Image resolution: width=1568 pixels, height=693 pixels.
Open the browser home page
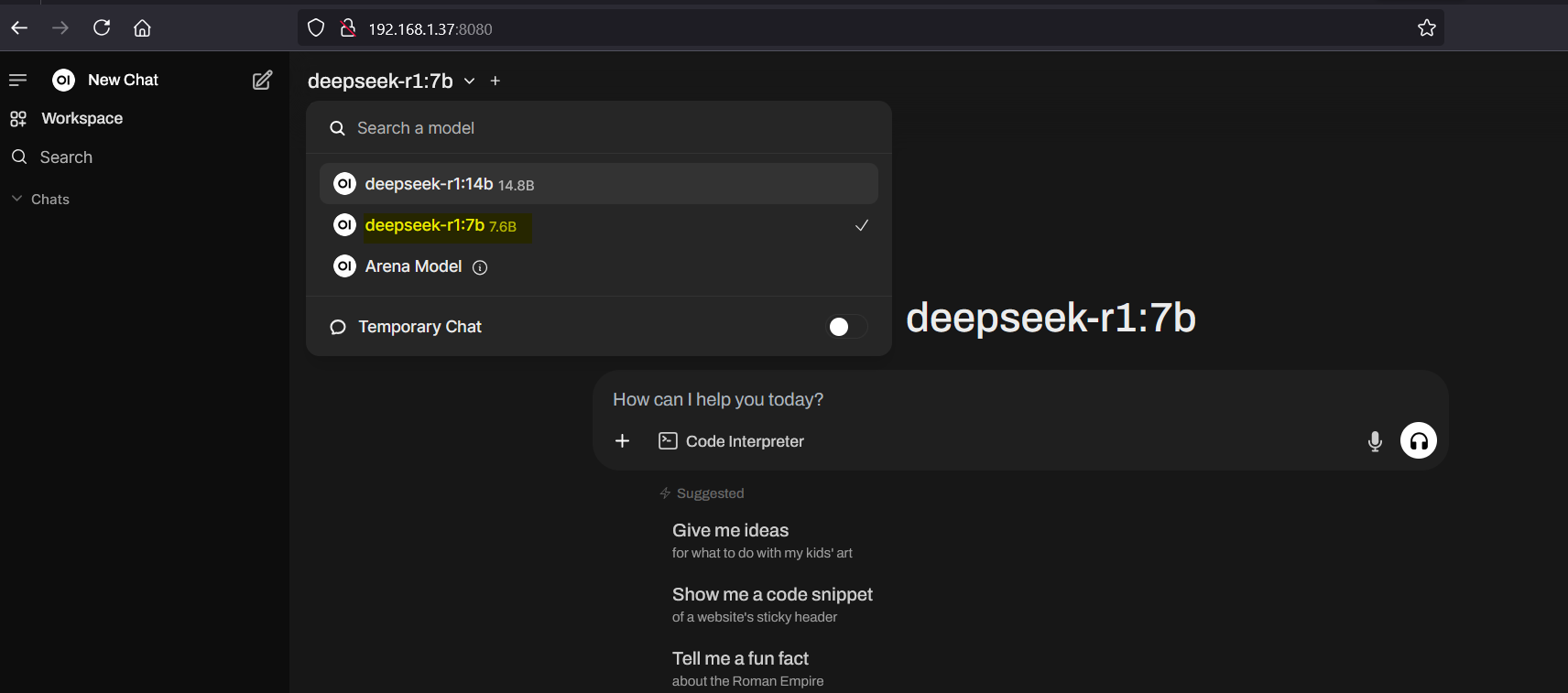pos(142,28)
